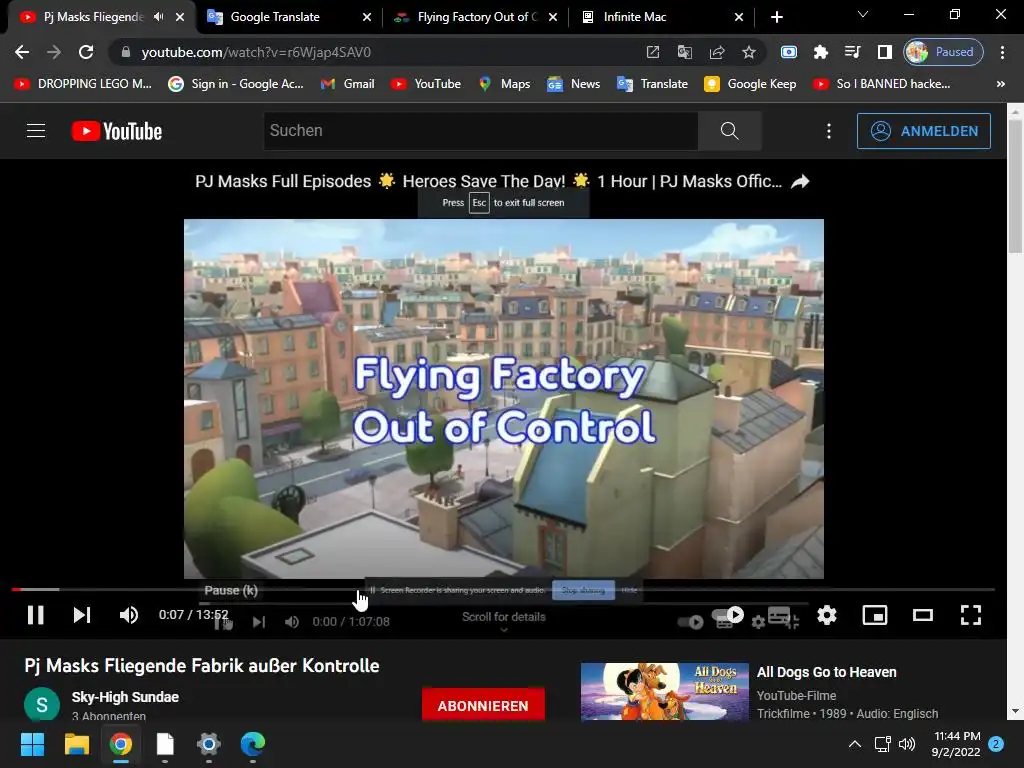The height and width of the screenshot is (768, 1024).
Task: Open Sky-High Sundae channel avatar
Action: point(42,704)
